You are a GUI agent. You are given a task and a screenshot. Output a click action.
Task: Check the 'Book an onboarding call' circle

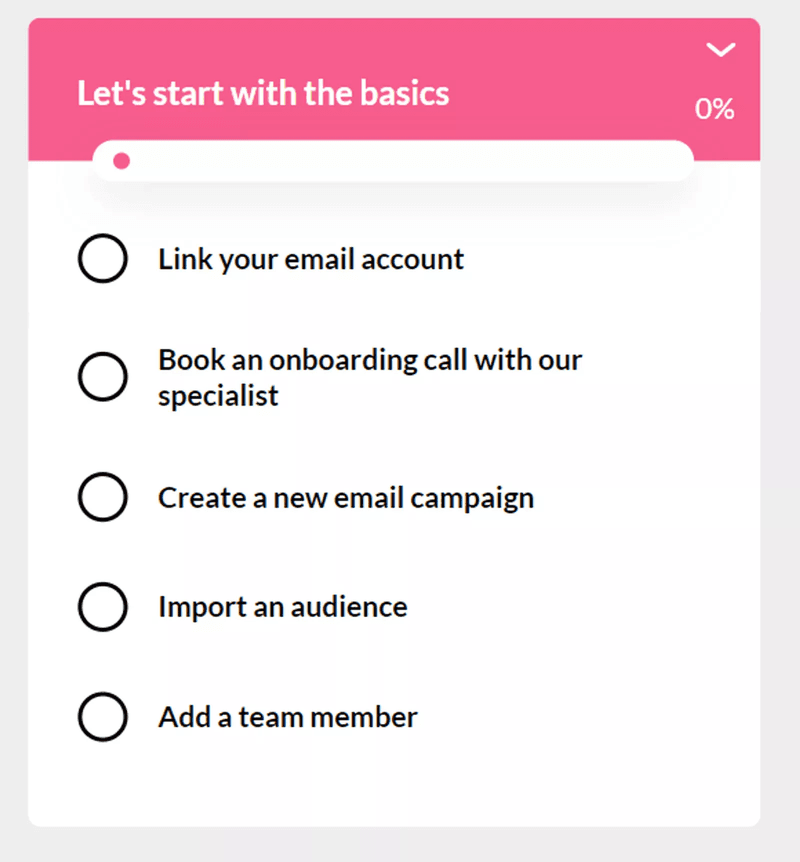click(x=103, y=377)
